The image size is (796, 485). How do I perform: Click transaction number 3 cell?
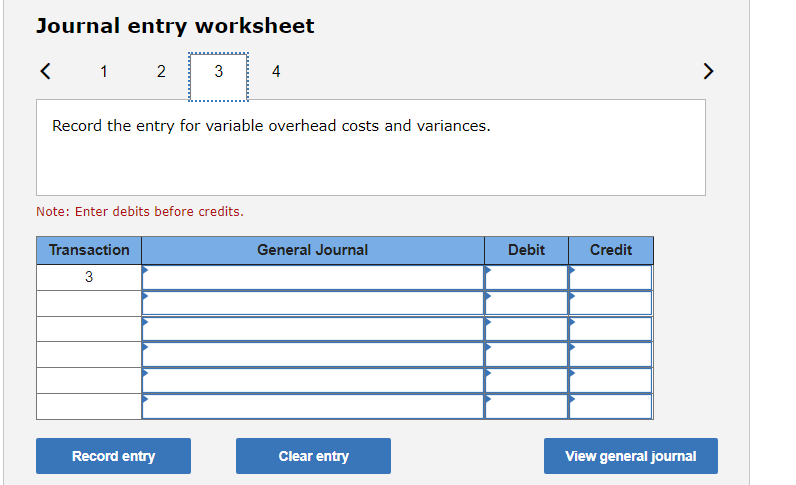[89, 277]
